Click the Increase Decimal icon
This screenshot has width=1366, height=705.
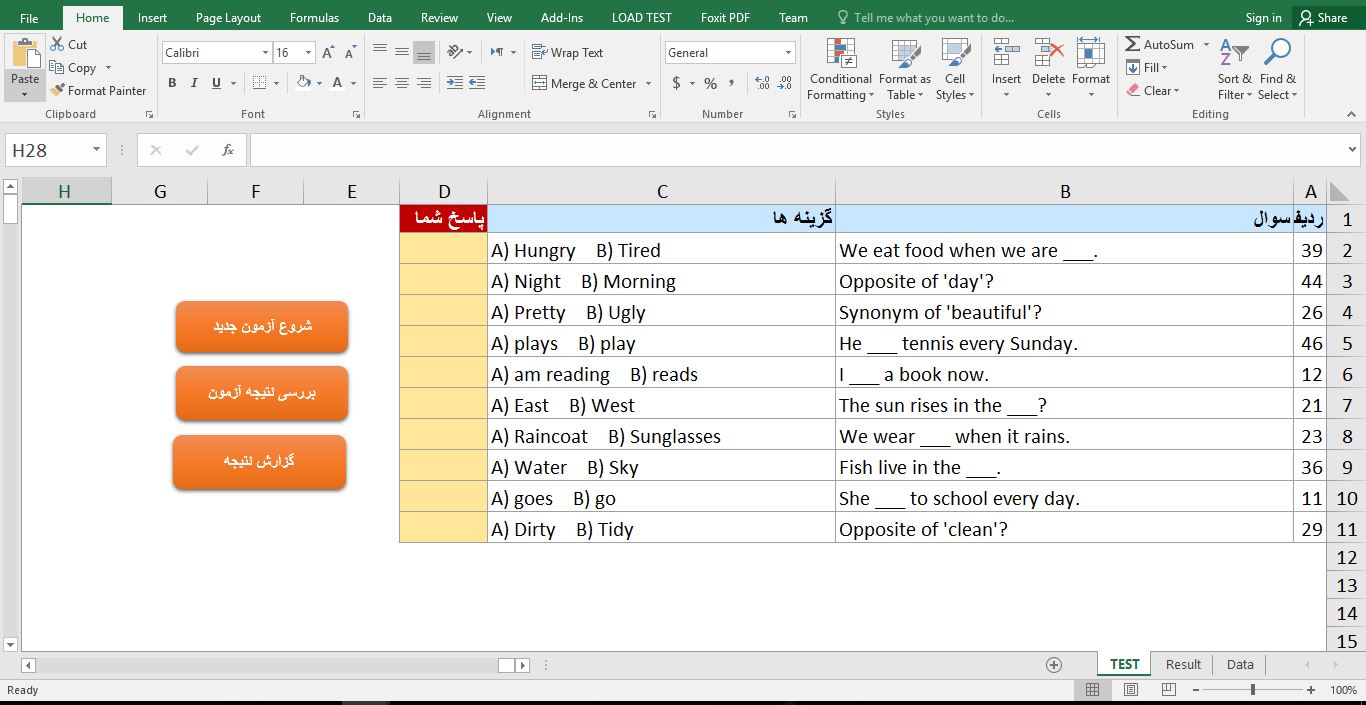(762, 83)
